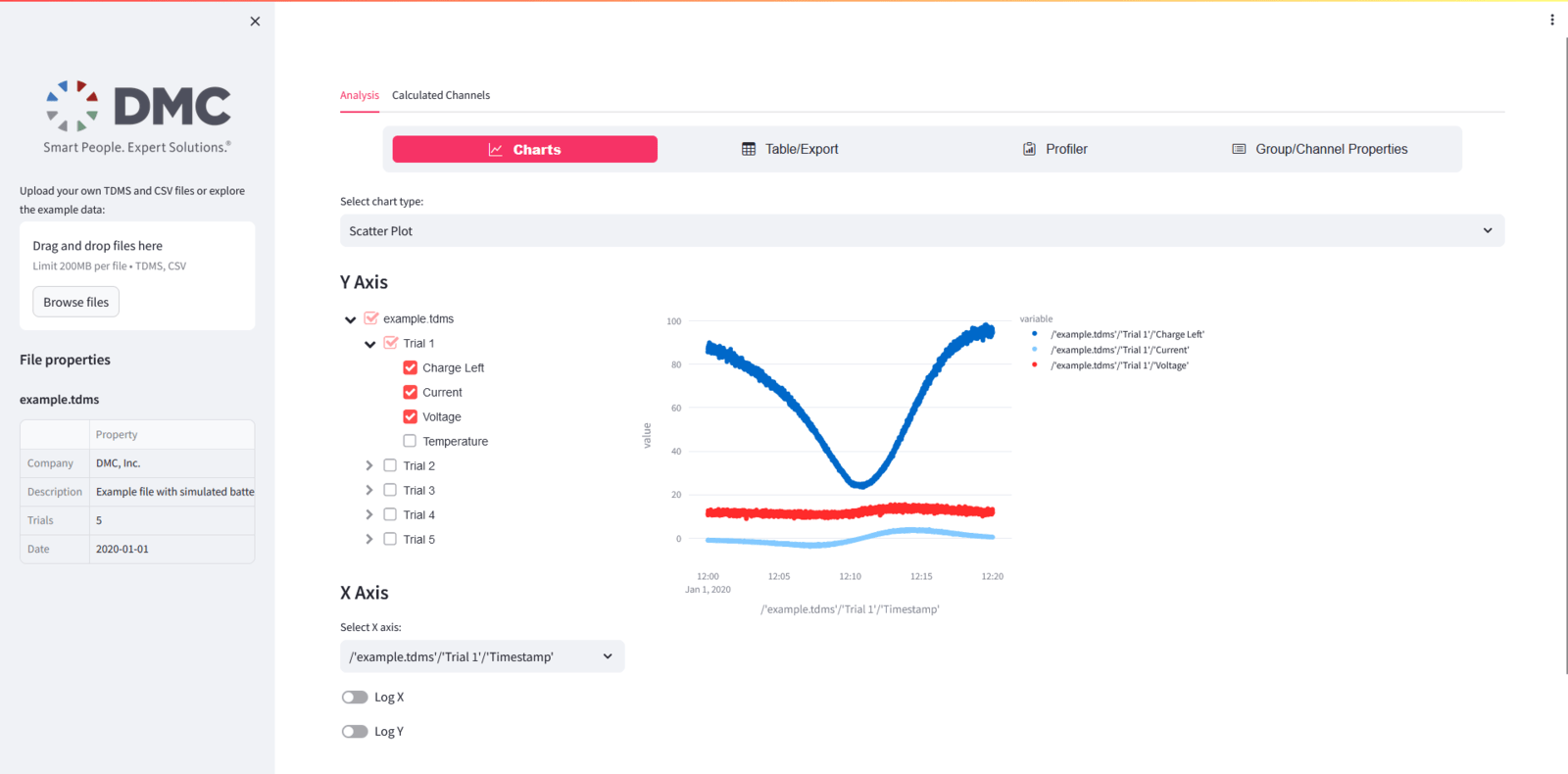Viewport: 1568px width, 774px height.
Task: Click the Group/Channel Properties list icon
Action: click(1239, 149)
